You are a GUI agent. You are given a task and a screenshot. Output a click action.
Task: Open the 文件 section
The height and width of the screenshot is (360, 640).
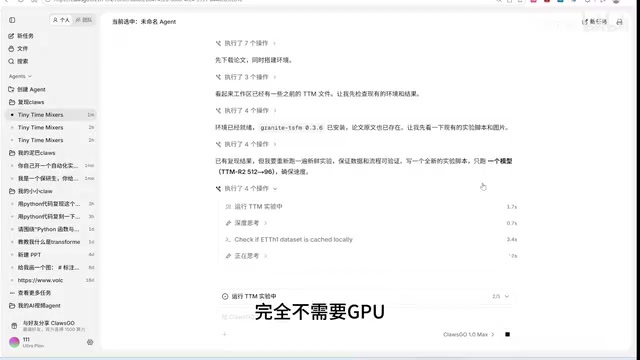18,49
